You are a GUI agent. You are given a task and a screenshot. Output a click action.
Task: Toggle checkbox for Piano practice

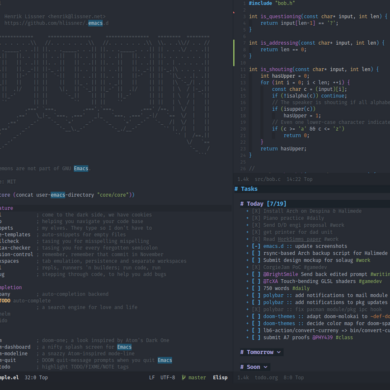tap(256, 218)
